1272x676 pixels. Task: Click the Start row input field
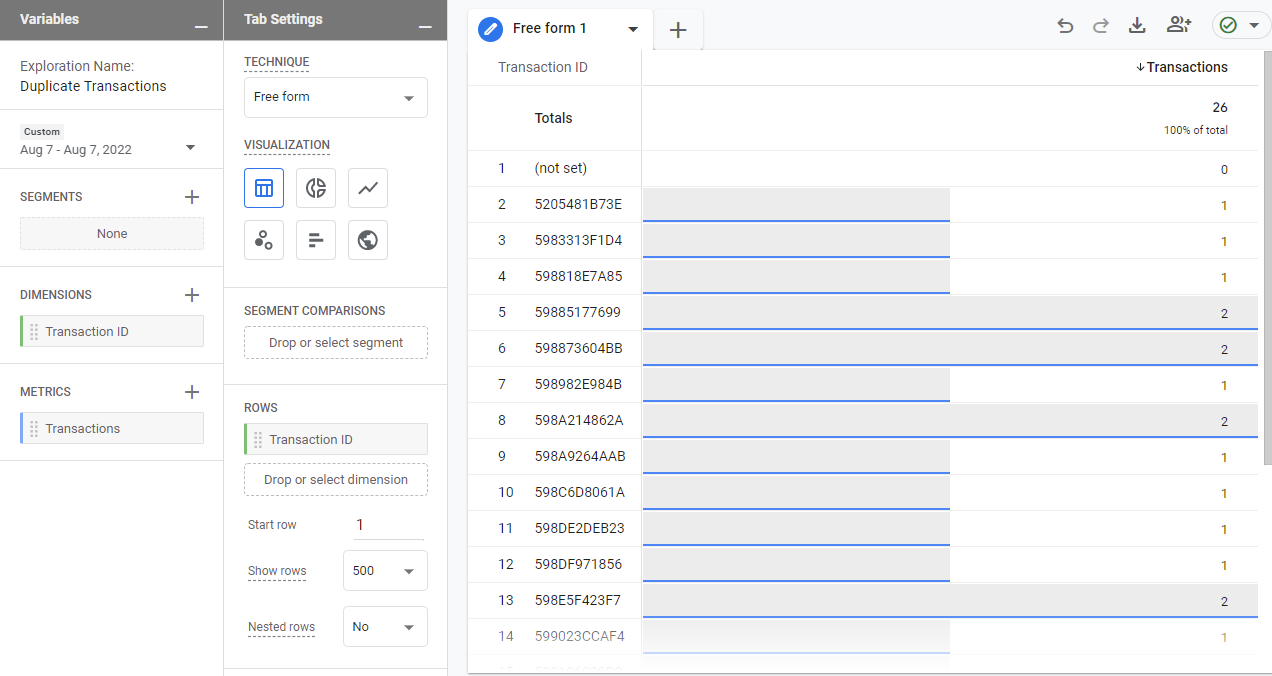(x=388, y=524)
